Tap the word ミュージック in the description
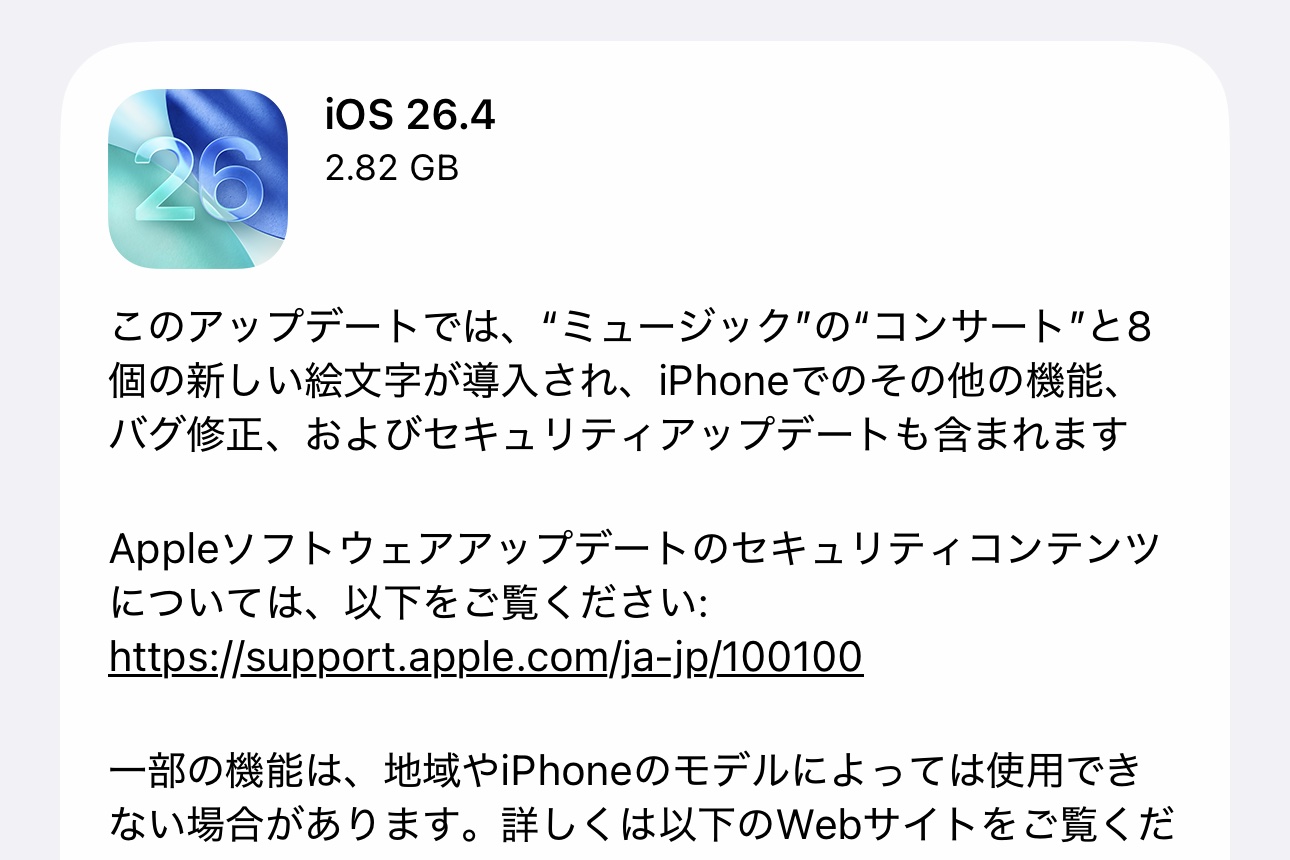The image size is (1290, 860). [x=669, y=328]
